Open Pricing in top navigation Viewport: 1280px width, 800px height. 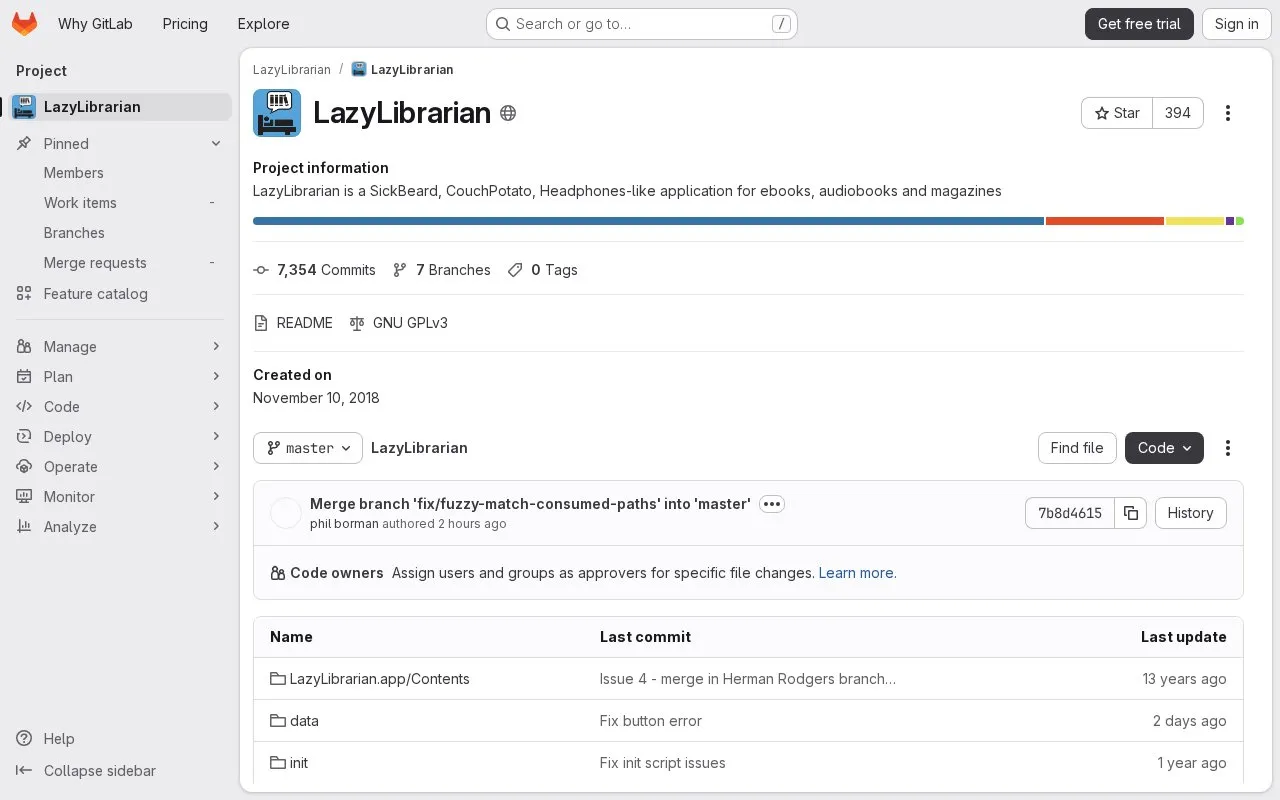(185, 24)
